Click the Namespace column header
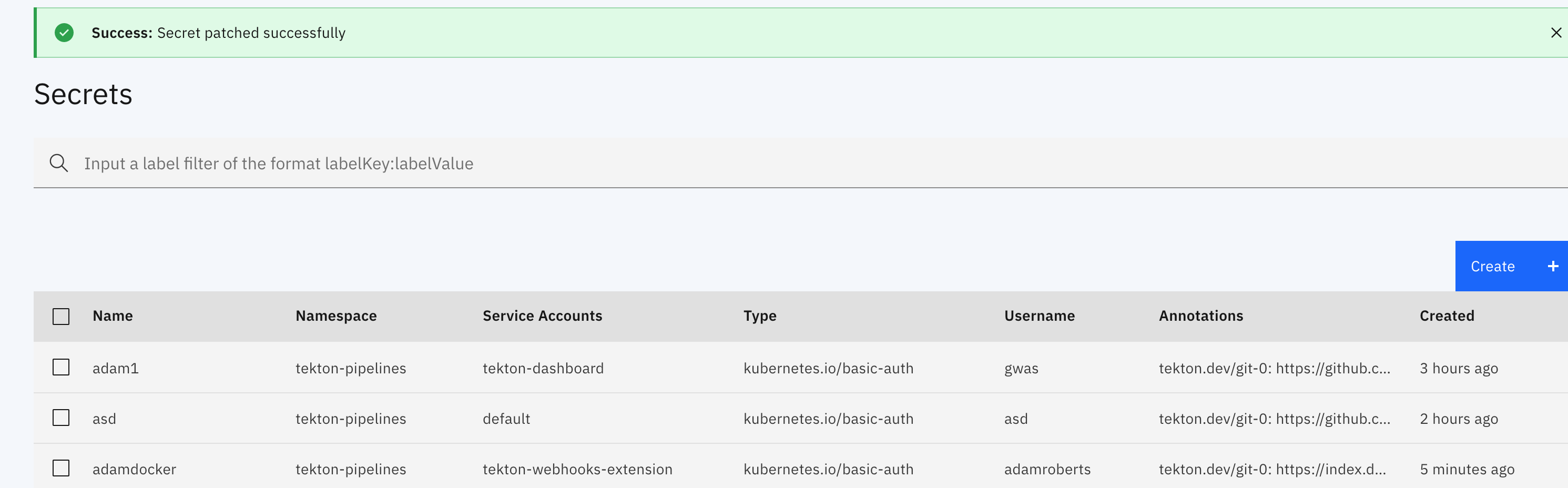This screenshot has height=488, width=1568. (336, 315)
